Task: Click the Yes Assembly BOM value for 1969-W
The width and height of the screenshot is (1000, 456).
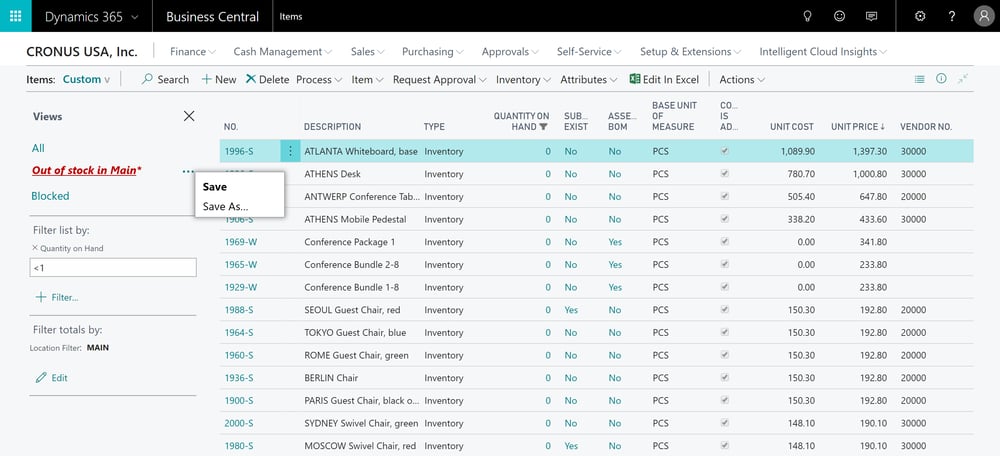Action: click(x=615, y=242)
